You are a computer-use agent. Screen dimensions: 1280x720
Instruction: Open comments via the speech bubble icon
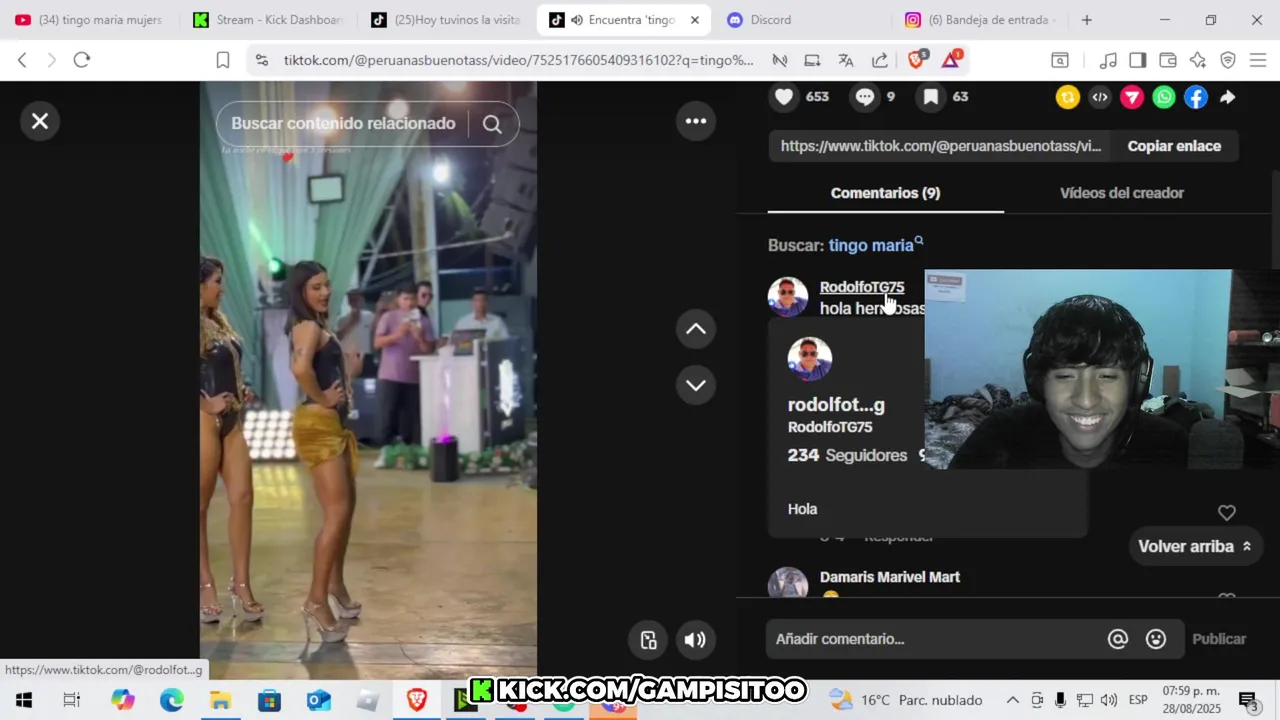click(865, 97)
